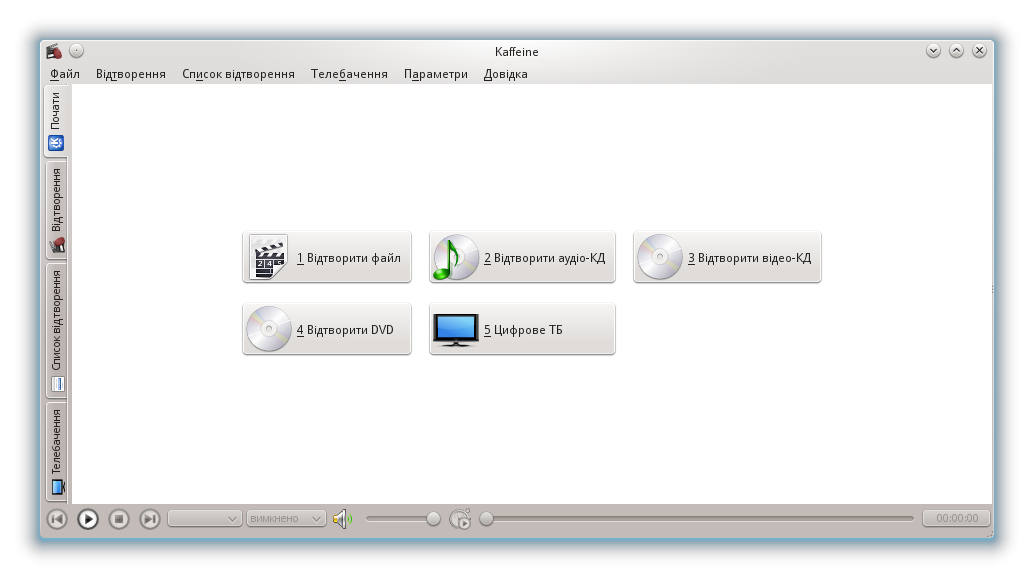Click the round pin button in title bar
The height and width of the screenshot is (578, 1034).
click(x=76, y=51)
